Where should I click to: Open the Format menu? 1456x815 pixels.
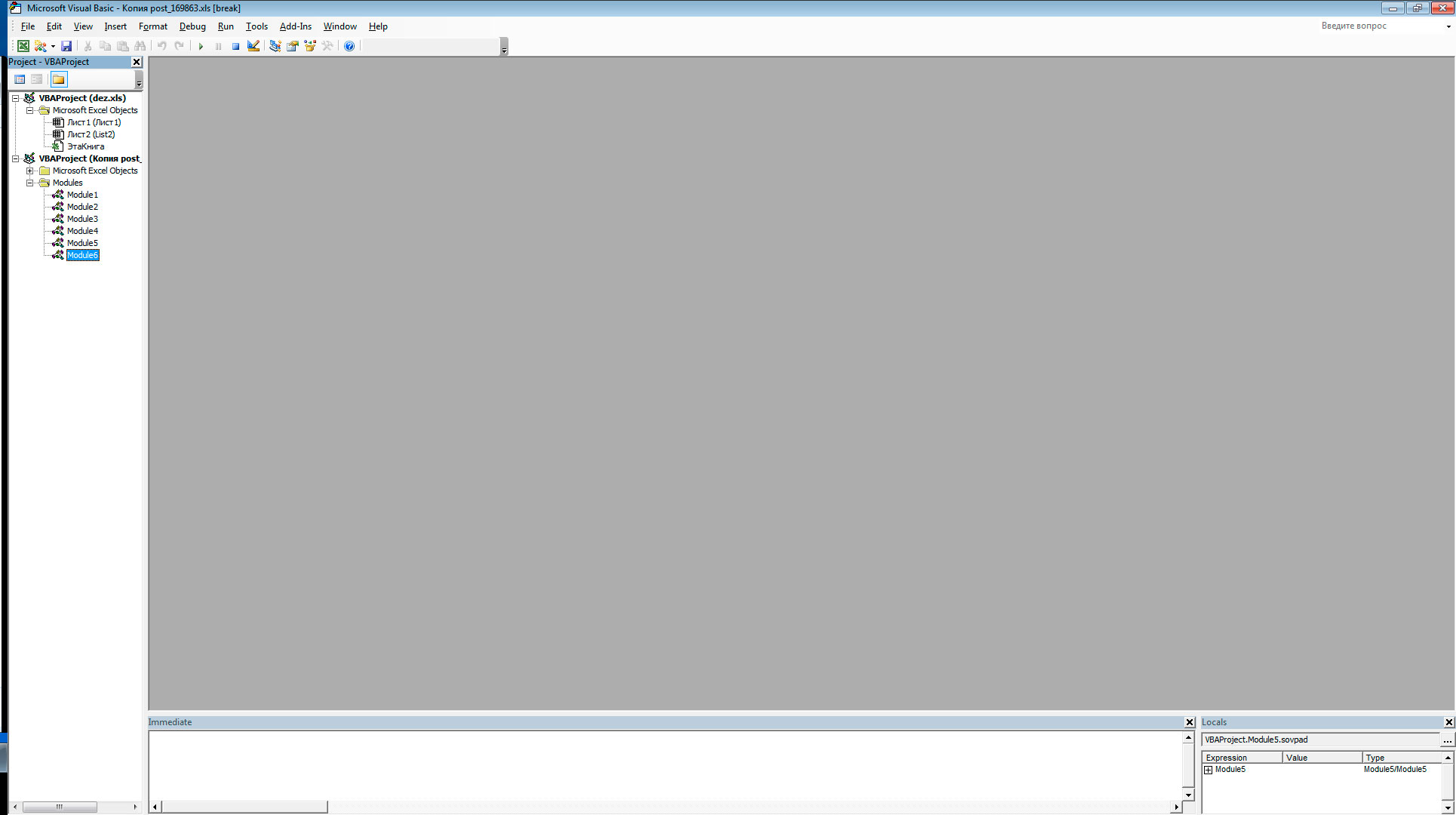[x=153, y=26]
